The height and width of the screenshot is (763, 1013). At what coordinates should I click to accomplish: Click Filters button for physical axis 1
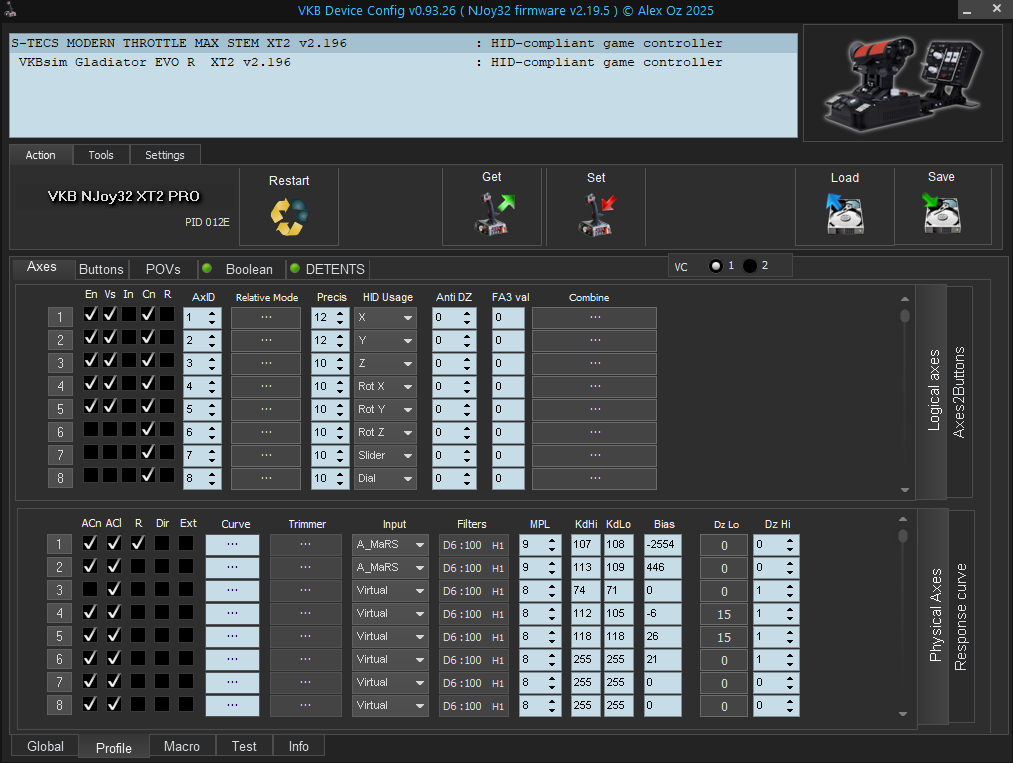[474, 545]
